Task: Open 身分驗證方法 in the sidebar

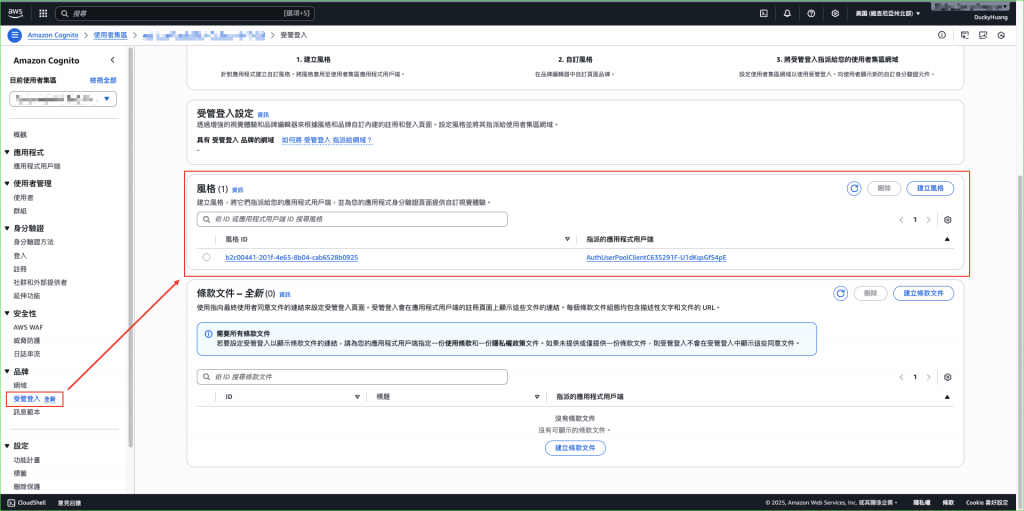Action: pos(33,242)
